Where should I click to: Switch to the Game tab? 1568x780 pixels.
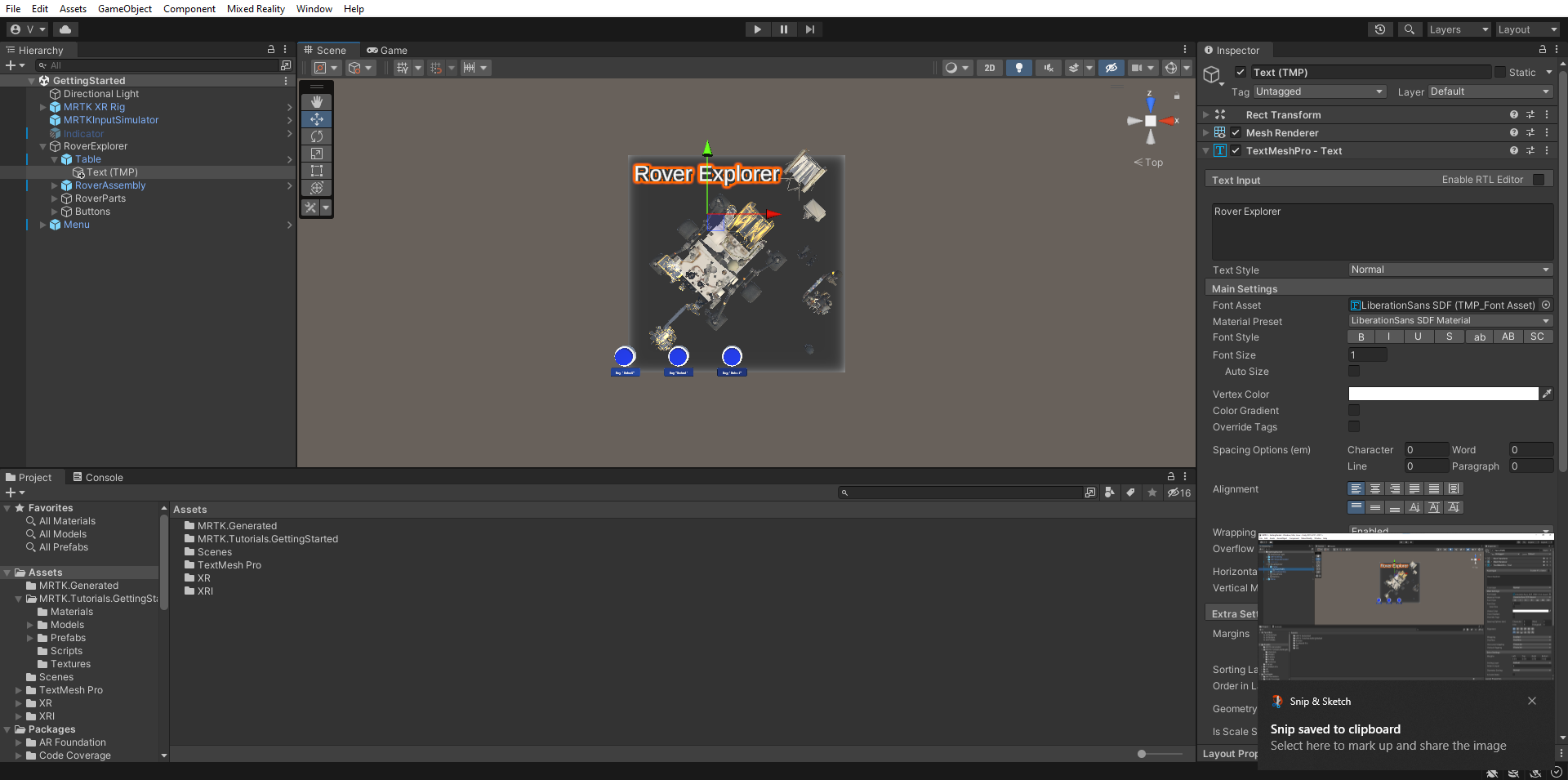tap(387, 51)
